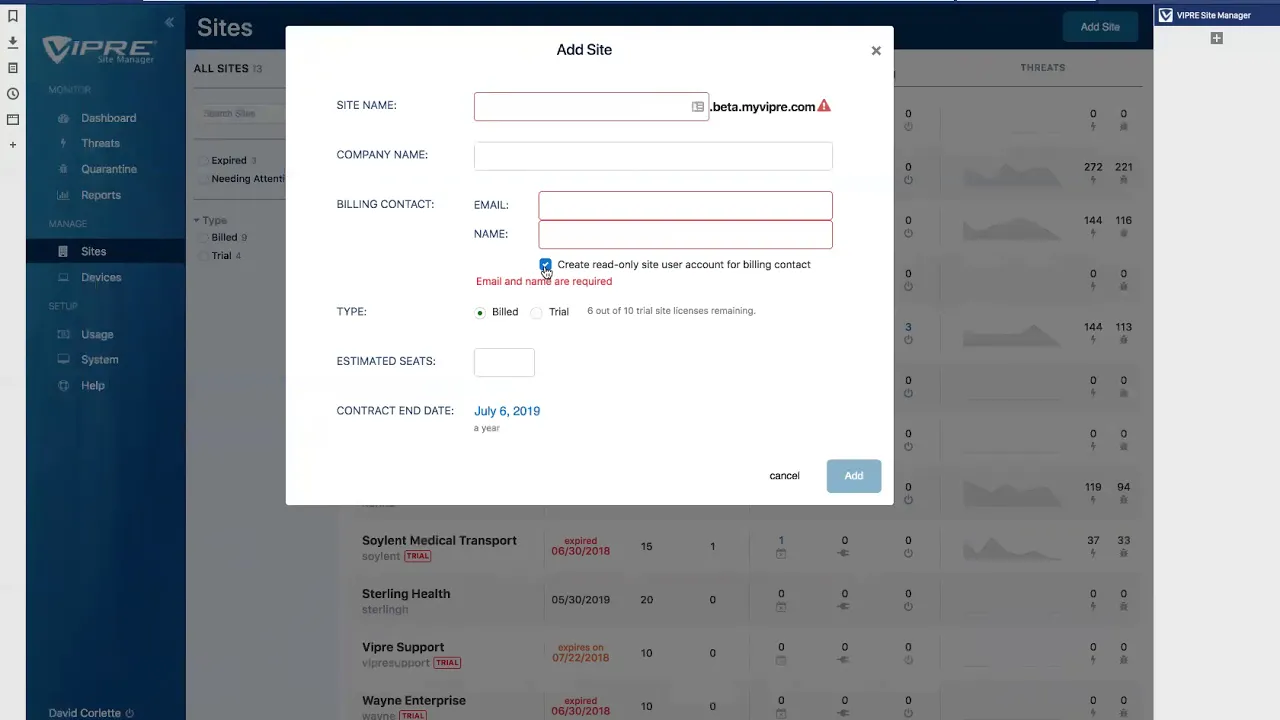Click the download icon in far-left strip
Image resolution: width=1280 pixels, height=720 pixels.
13,42
